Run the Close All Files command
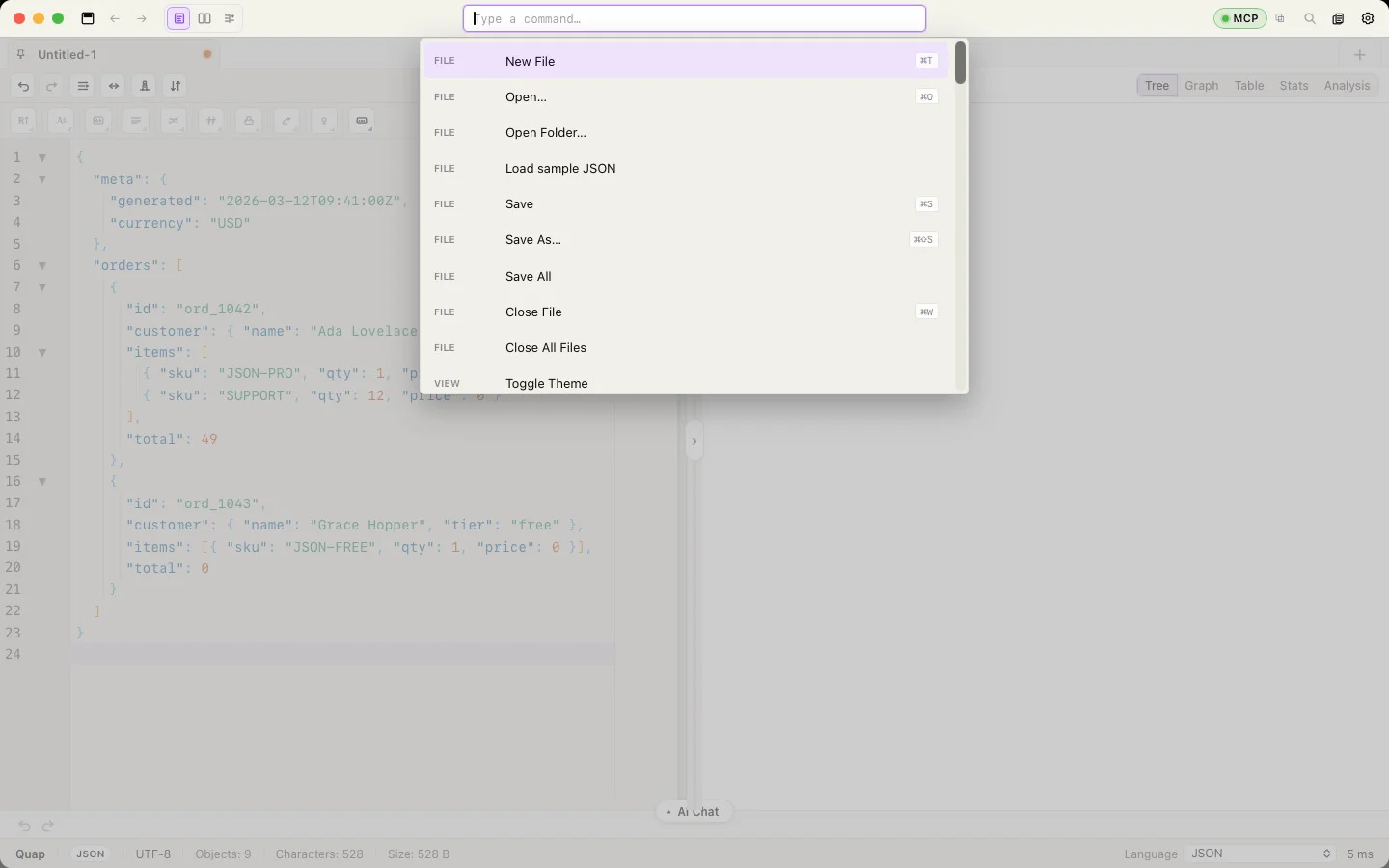This screenshot has height=868, width=1389. (x=686, y=347)
